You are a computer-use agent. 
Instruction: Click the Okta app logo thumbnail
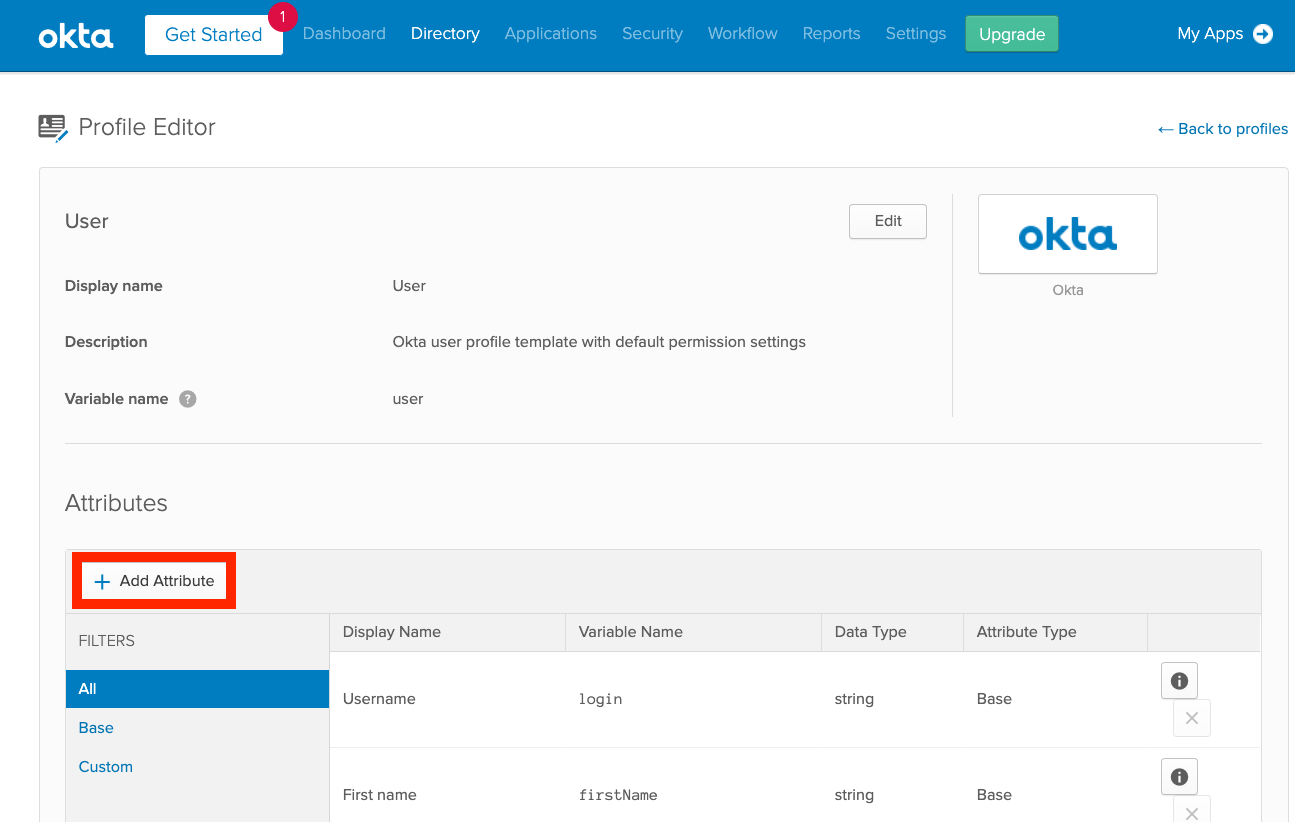pos(1068,234)
